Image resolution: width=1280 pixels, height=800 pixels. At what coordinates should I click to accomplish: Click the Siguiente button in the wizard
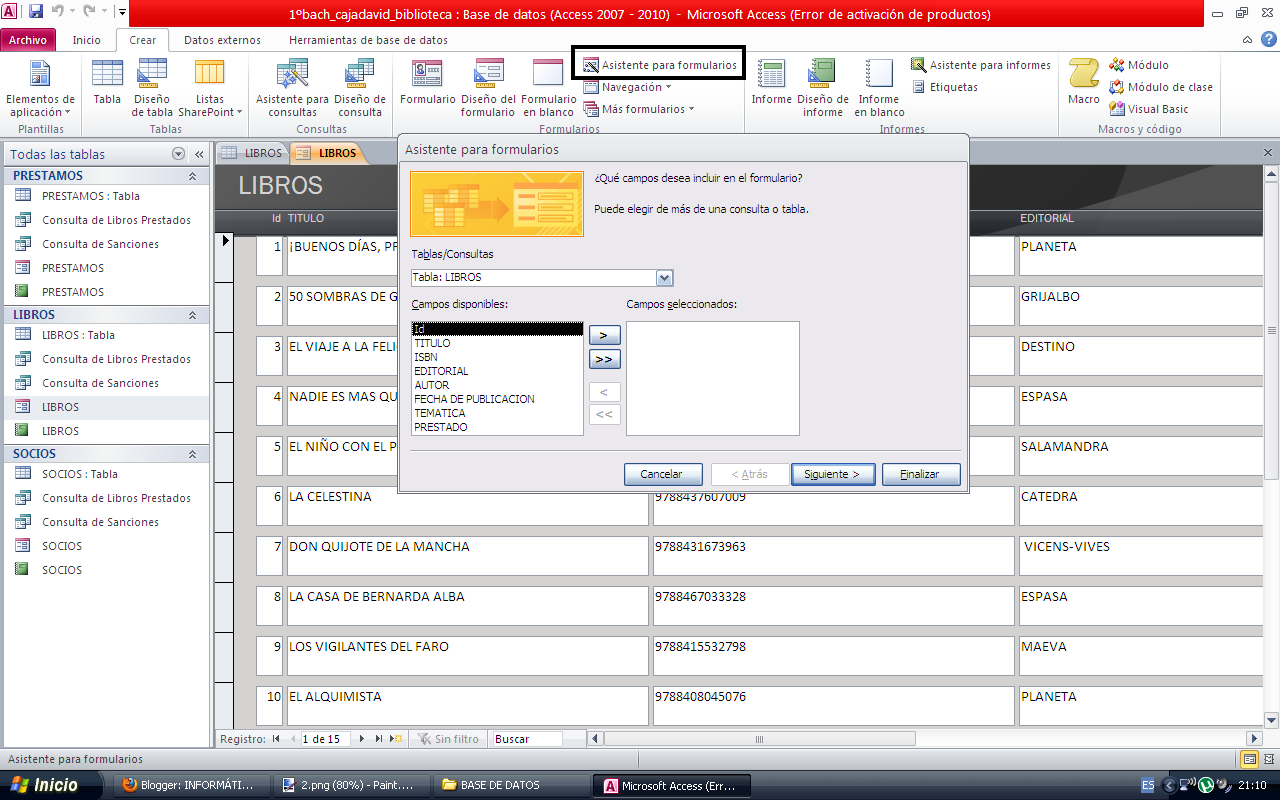833,474
